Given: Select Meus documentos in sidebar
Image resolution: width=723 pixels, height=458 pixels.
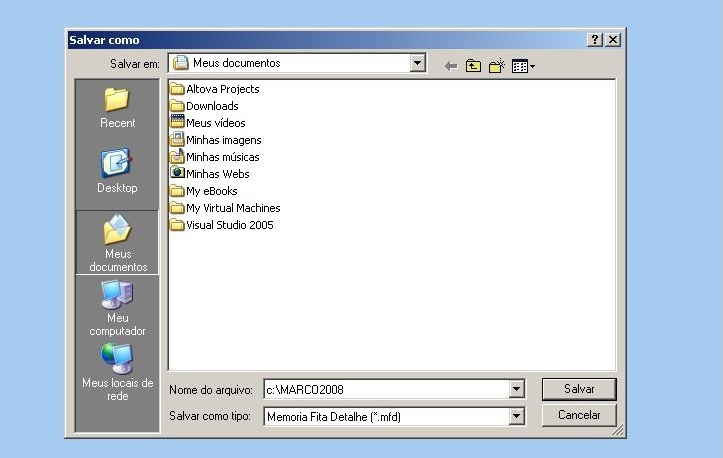Looking at the screenshot, I should click(117, 243).
